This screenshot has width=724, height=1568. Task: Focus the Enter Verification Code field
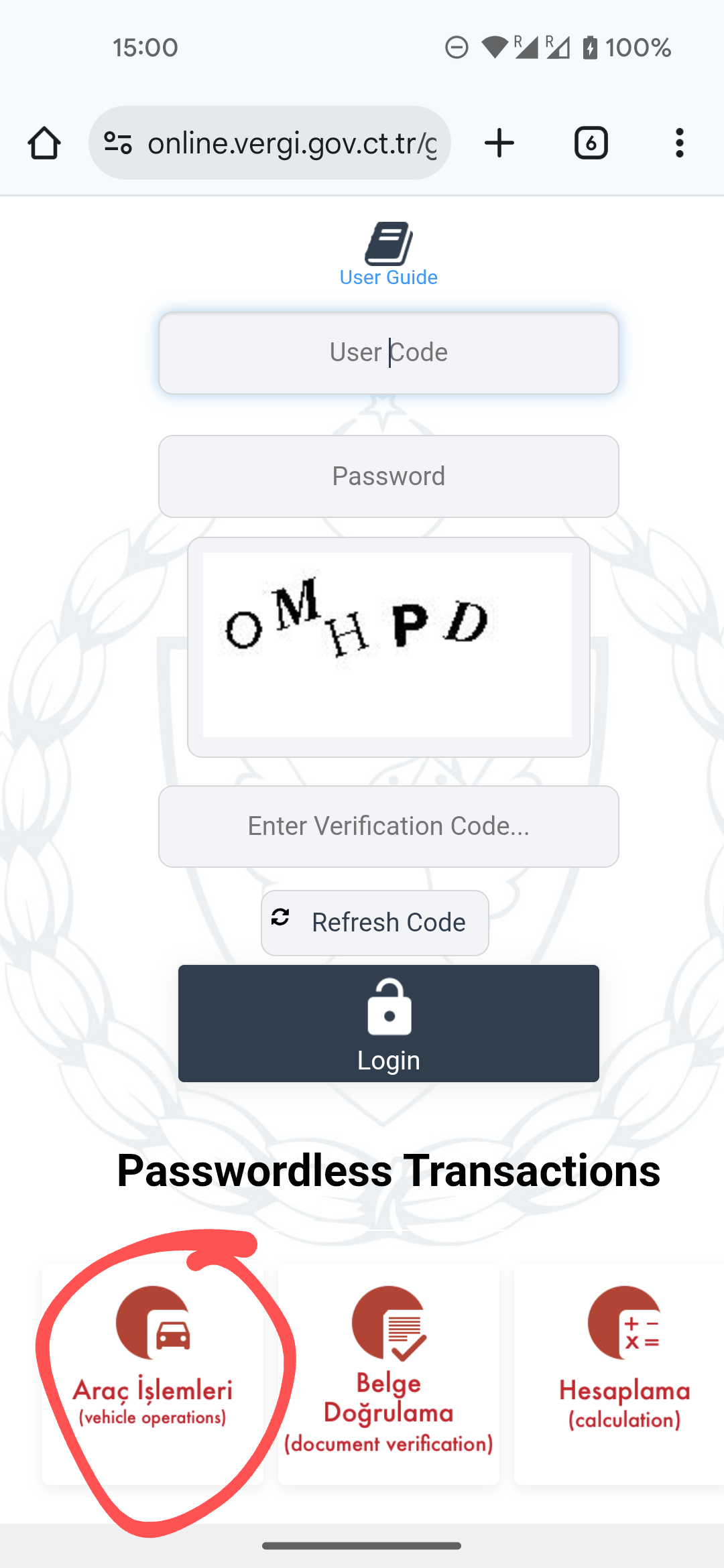388,826
